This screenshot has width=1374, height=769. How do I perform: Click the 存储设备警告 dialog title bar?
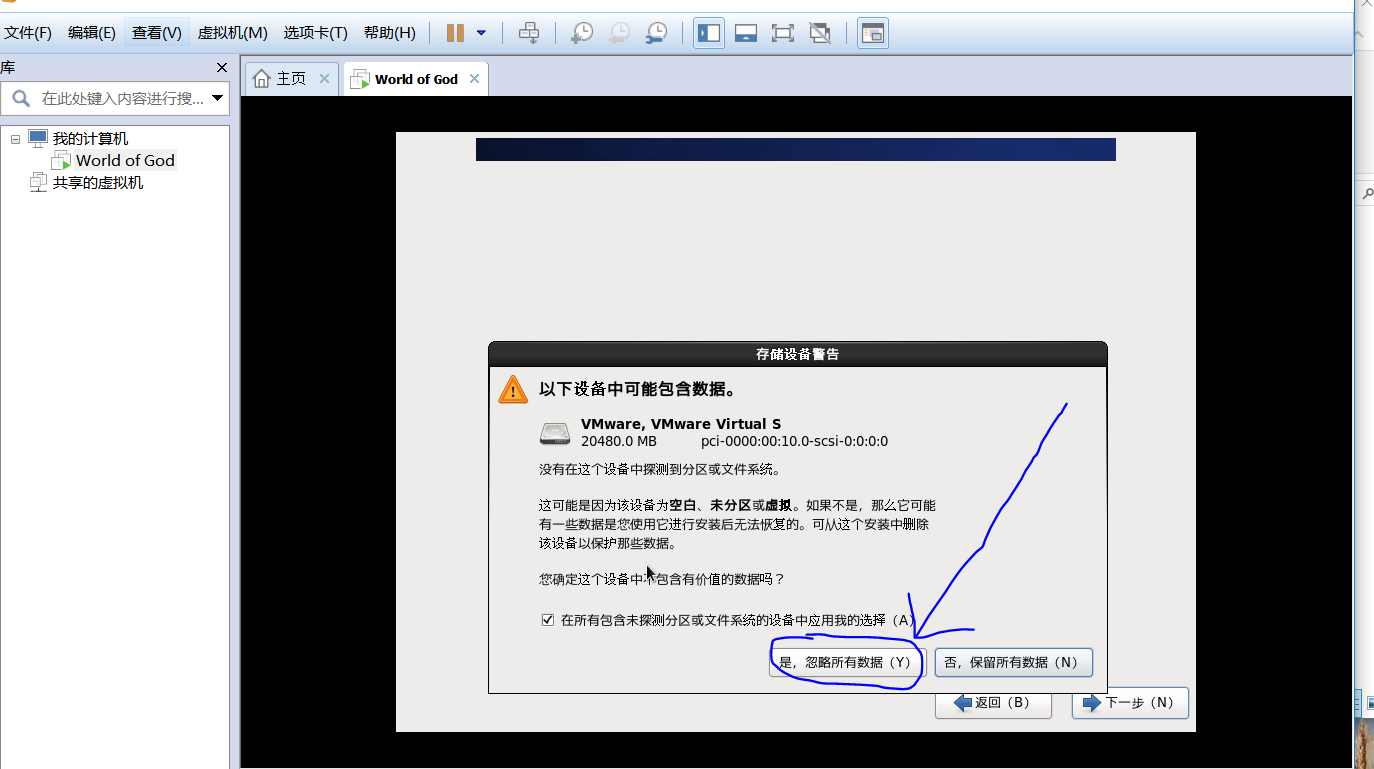[797, 354]
